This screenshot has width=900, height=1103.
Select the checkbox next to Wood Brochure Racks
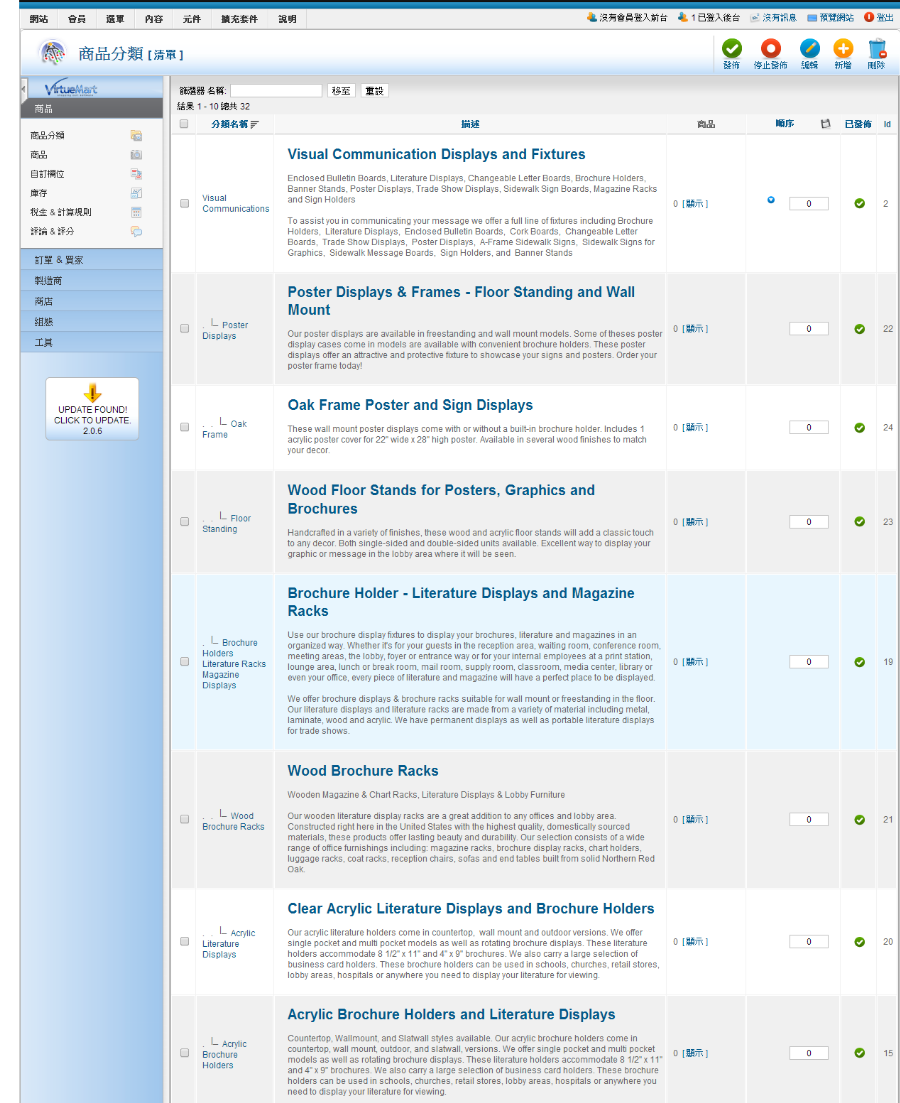click(x=184, y=819)
